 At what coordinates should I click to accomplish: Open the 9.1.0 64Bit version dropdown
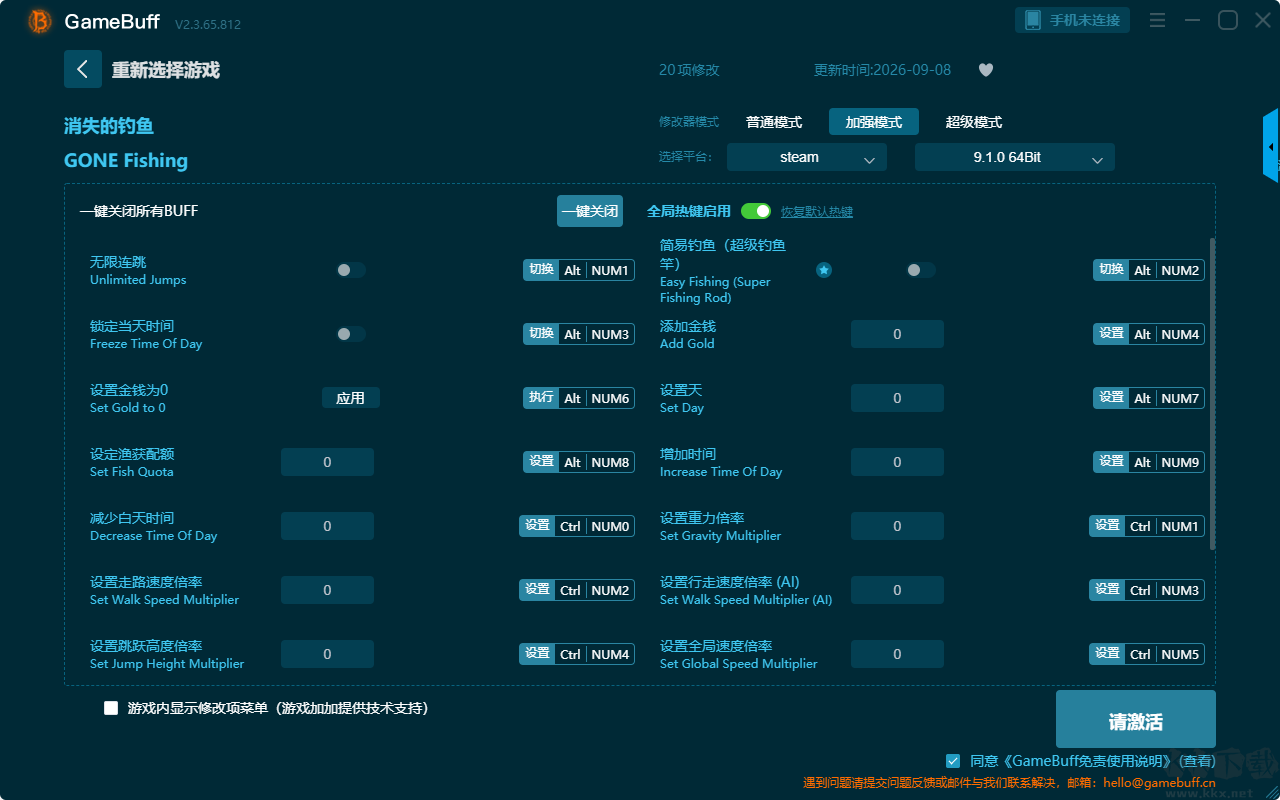(x=1015, y=157)
